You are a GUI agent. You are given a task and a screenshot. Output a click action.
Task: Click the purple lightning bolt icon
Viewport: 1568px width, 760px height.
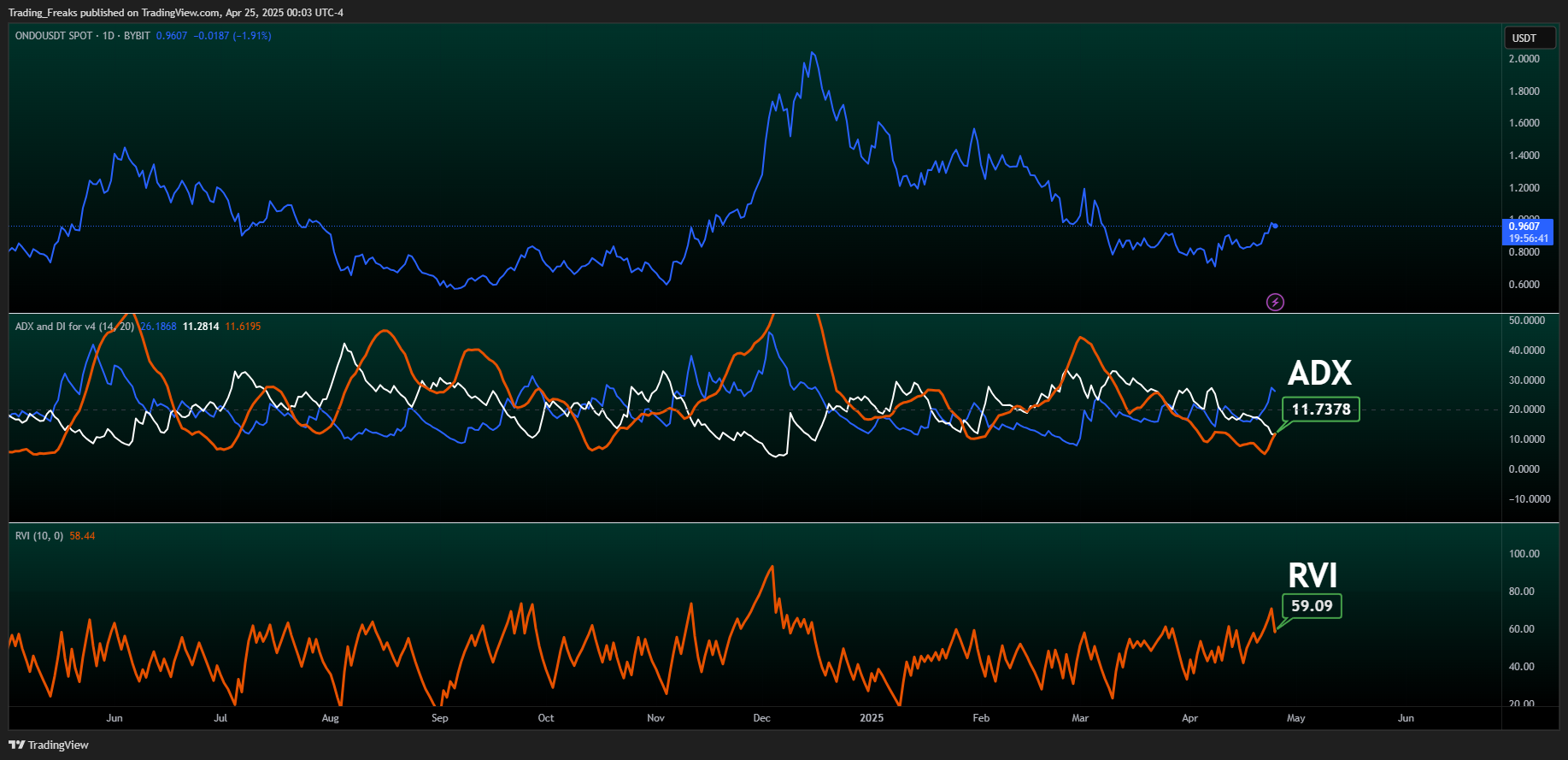pyautogui.click(x=1275, y=302)
